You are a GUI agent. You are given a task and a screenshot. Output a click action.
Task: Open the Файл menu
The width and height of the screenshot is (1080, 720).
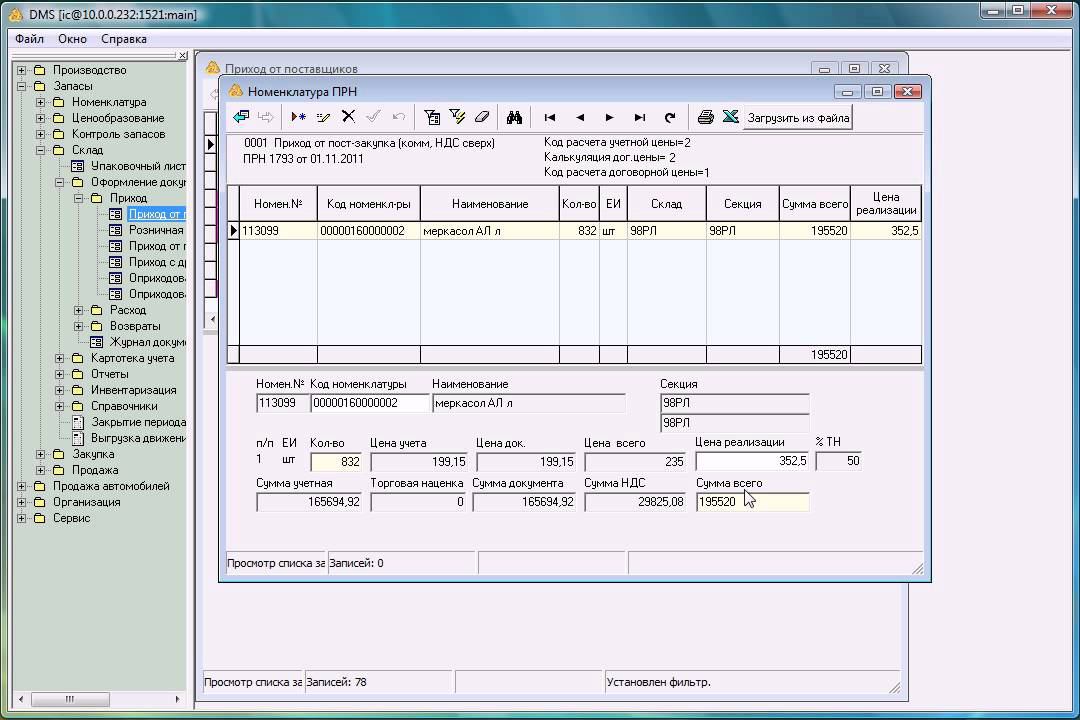(30, 39)
